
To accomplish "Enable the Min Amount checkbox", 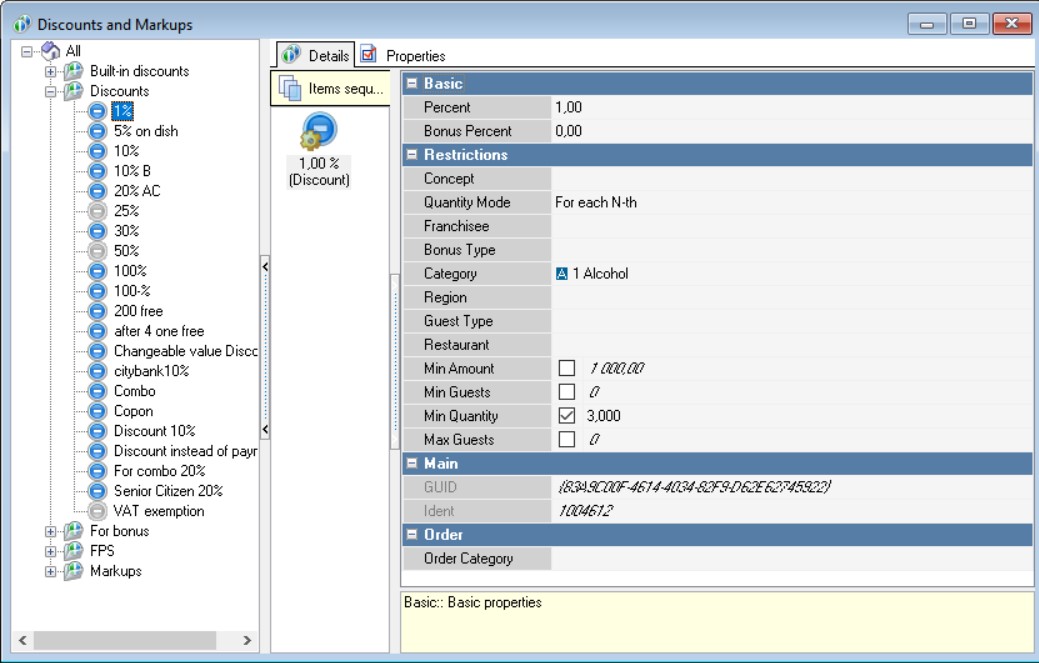I will (x=567, y=369).
